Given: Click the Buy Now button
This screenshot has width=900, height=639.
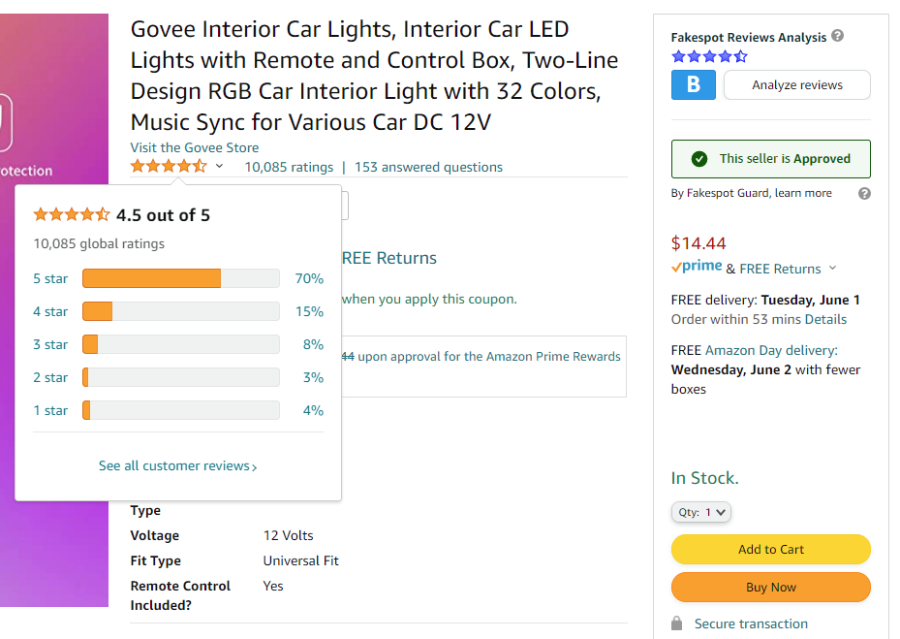Looking at the screenshot, I should 771,587.
